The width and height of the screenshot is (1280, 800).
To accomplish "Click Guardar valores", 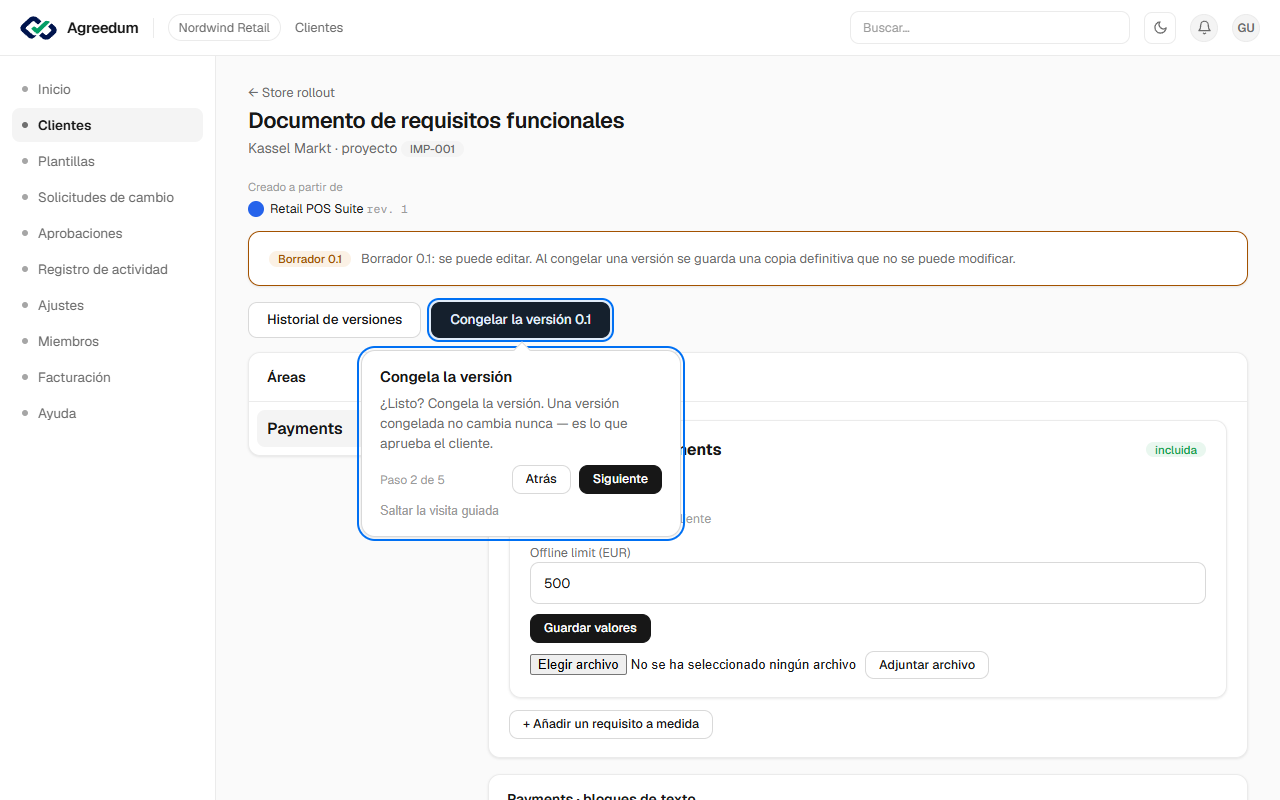I will [590, 628].
